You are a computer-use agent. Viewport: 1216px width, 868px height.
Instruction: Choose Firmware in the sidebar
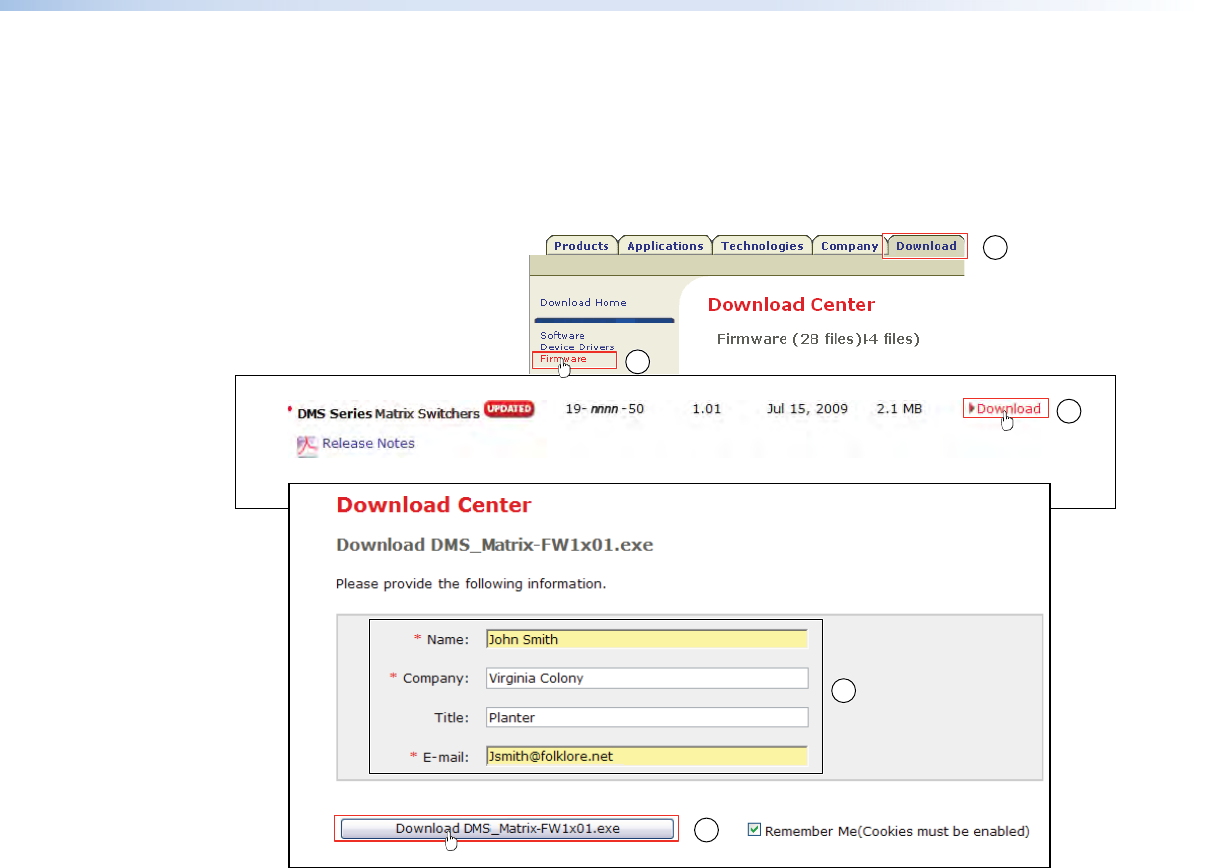pos(564,359)
